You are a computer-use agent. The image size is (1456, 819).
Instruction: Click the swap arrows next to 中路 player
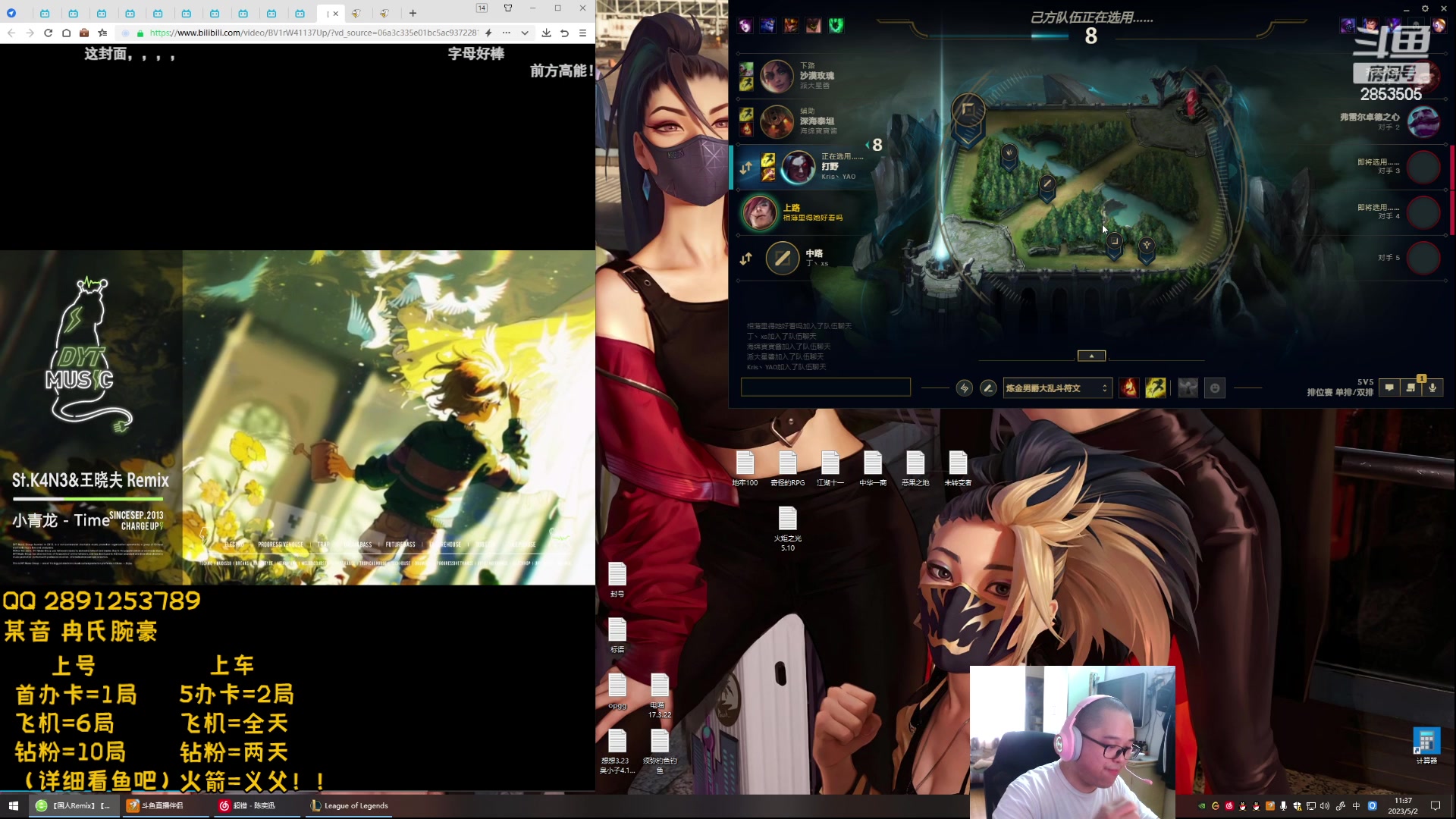coord(746,259)
